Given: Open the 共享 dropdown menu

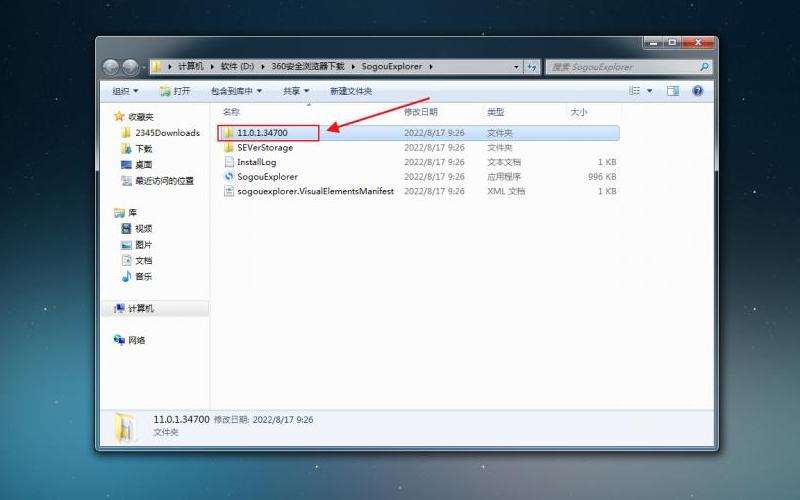Looking at the screenshot, I should [x=296, y=91].
